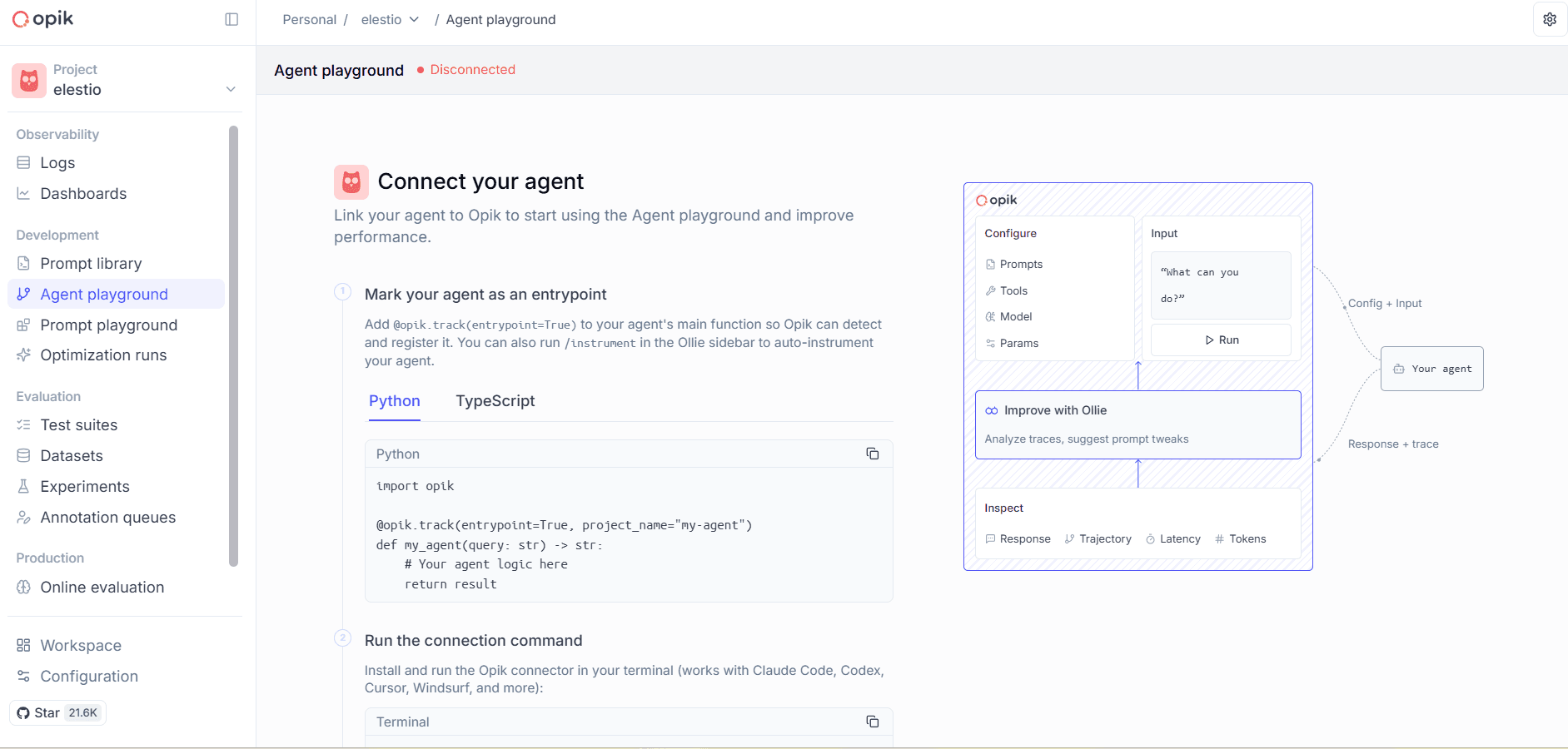Image resolution: width=1568 pixels, height=749 pixels.
Task: Click the Agent playground branch icon
Action: tap(23, 295)
